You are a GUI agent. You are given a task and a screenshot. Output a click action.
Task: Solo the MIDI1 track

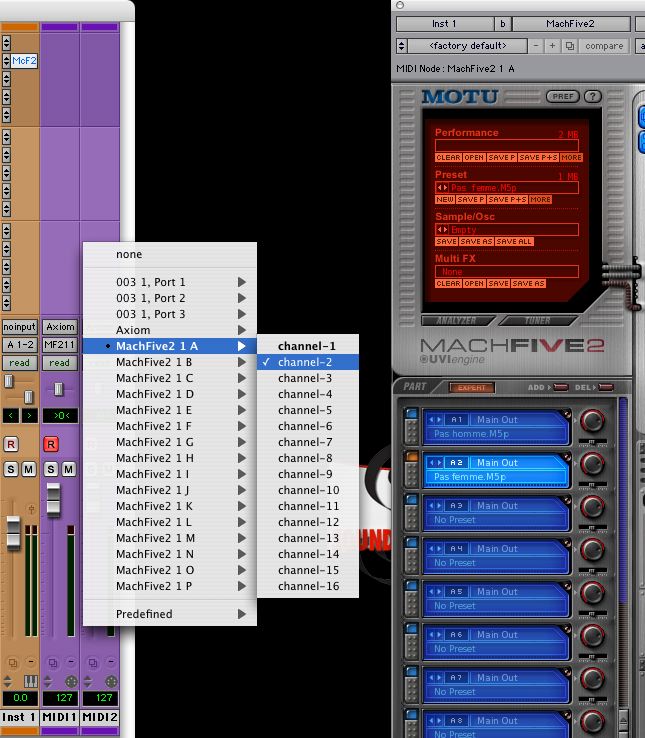(x=51, y=469)
